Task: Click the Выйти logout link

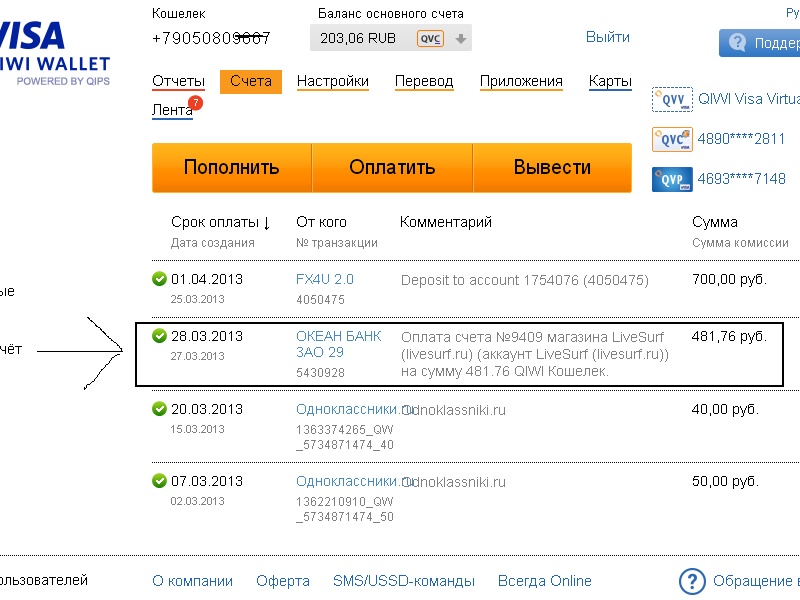Action: pyautogui.click(x=608, y=37)
